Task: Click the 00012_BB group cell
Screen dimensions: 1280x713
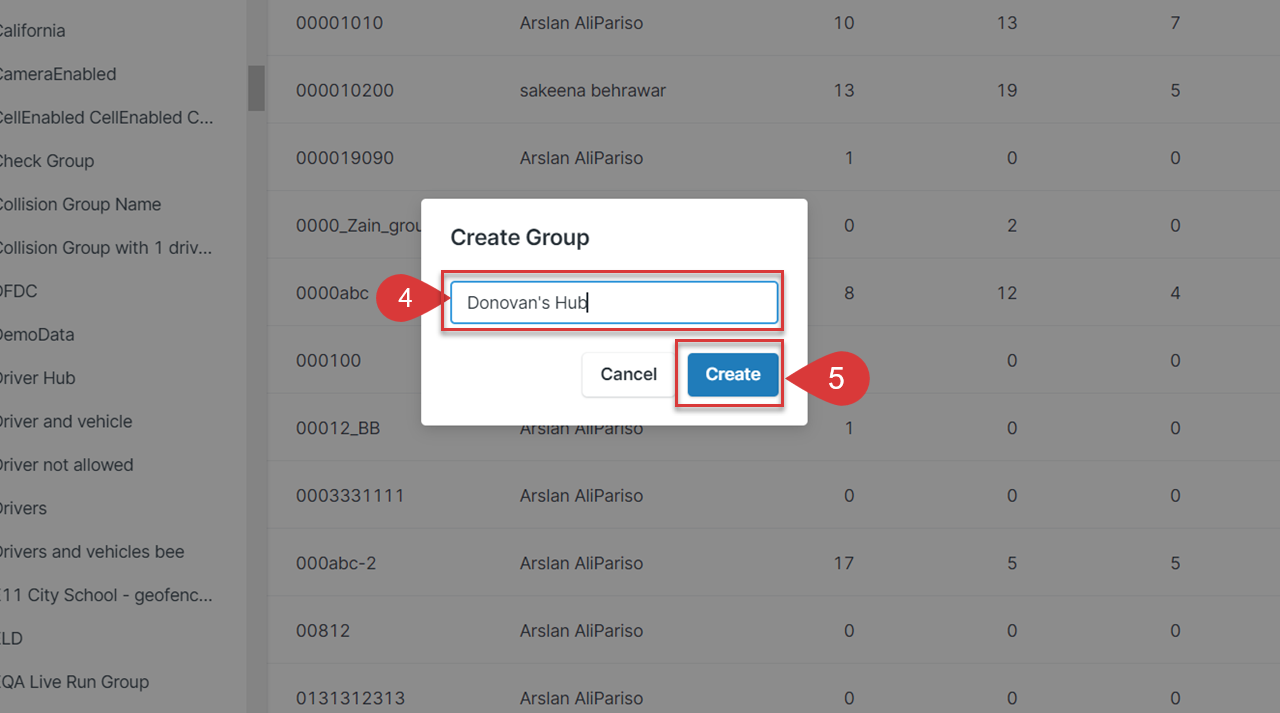Action: pos(338,428)
